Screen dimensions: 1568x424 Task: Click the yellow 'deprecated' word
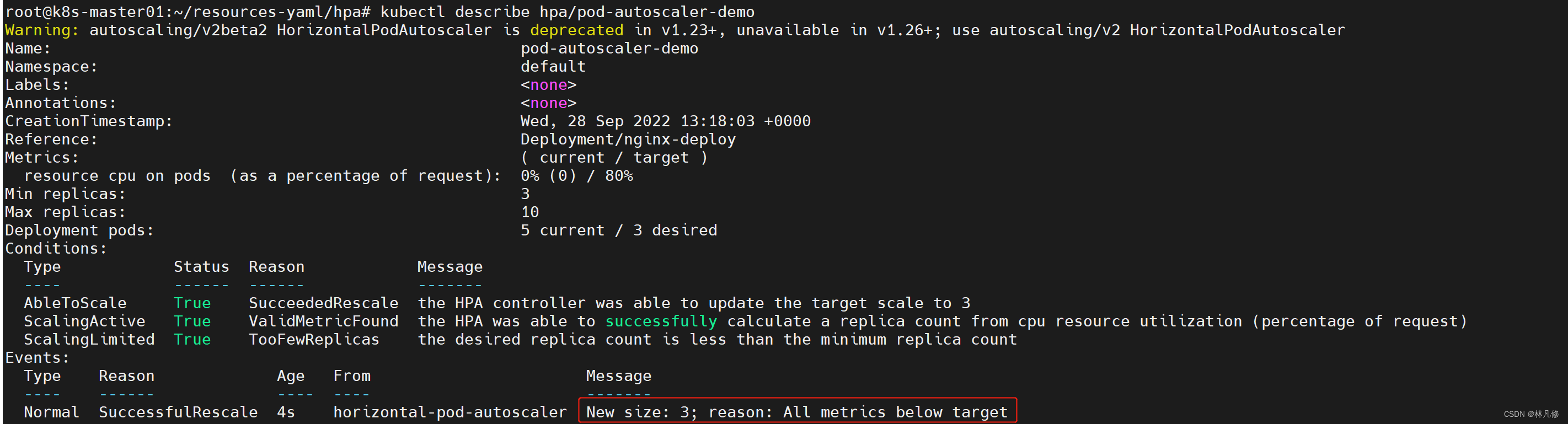[576, 30]
